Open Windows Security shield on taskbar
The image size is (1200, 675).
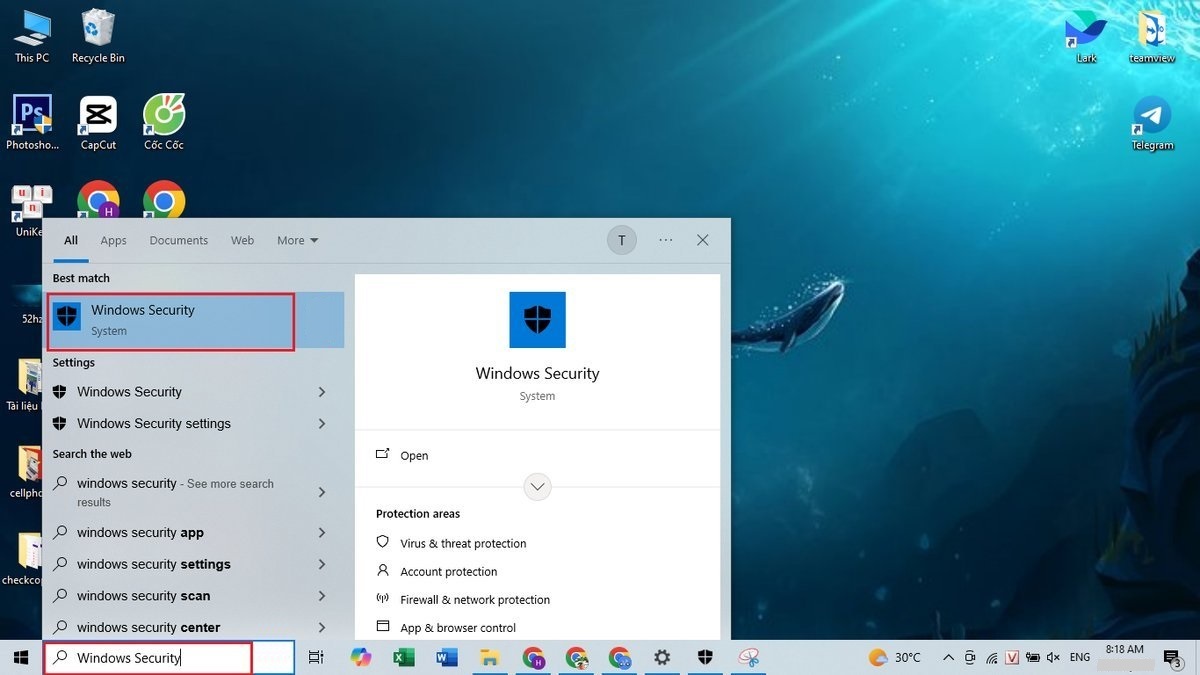coord(705,658)
